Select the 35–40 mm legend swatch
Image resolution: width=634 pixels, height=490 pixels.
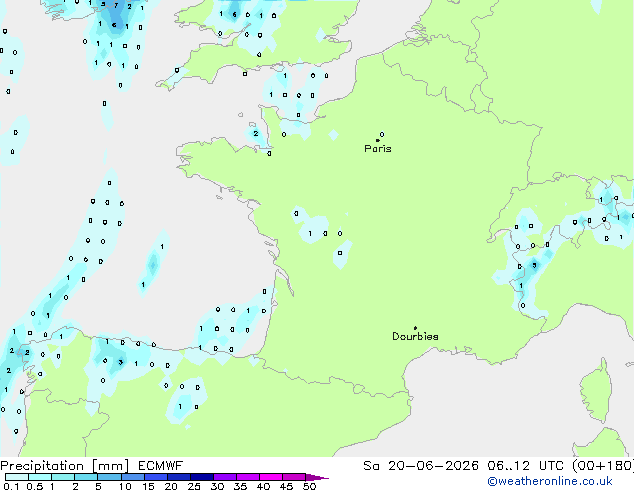pos(247,477)
